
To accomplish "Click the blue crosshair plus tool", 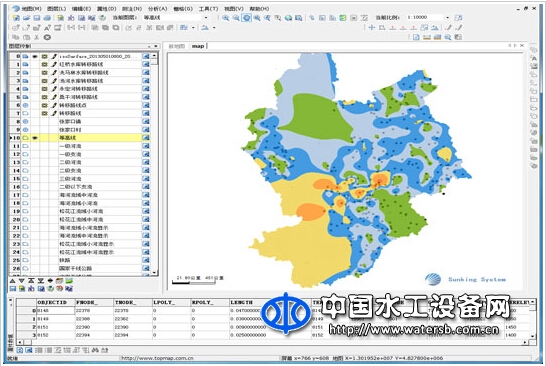I will pyautogui.click(x=372, y=28).
